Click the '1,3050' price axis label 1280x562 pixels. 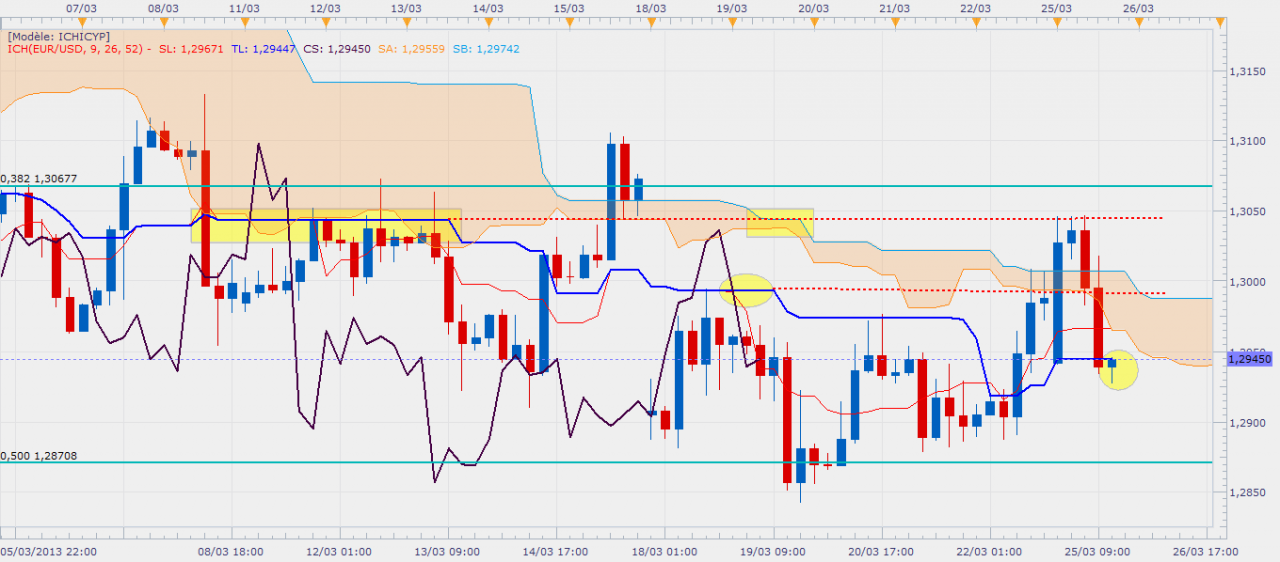(x=1247, y=212)
